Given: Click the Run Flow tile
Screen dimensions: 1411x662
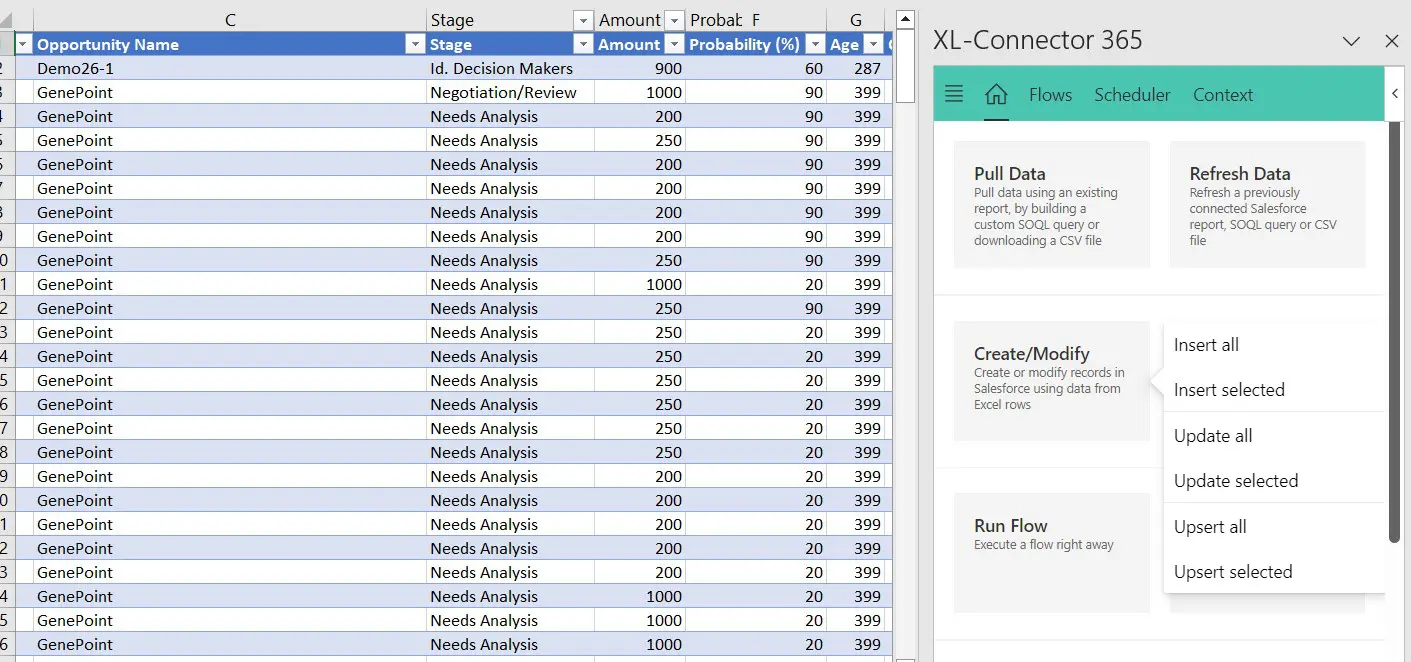Looking at the screenshot, I should coord(1051,551).
